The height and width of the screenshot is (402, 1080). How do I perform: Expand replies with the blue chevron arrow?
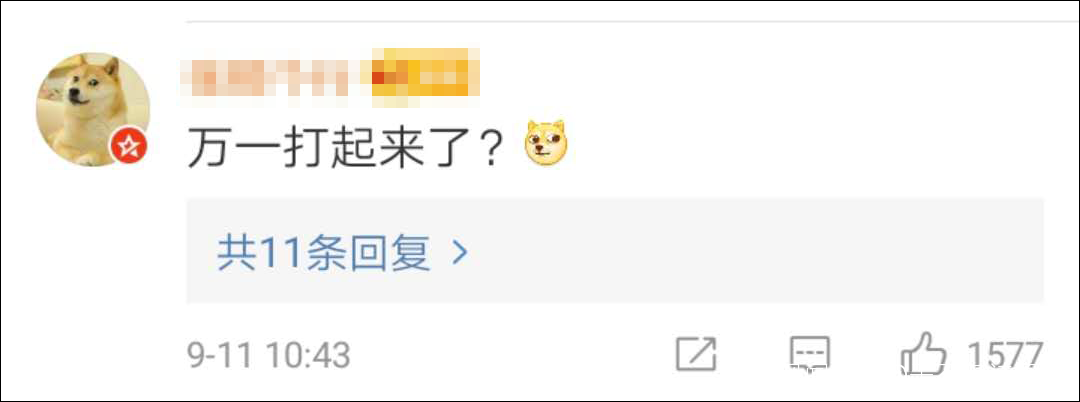point(459,253)
